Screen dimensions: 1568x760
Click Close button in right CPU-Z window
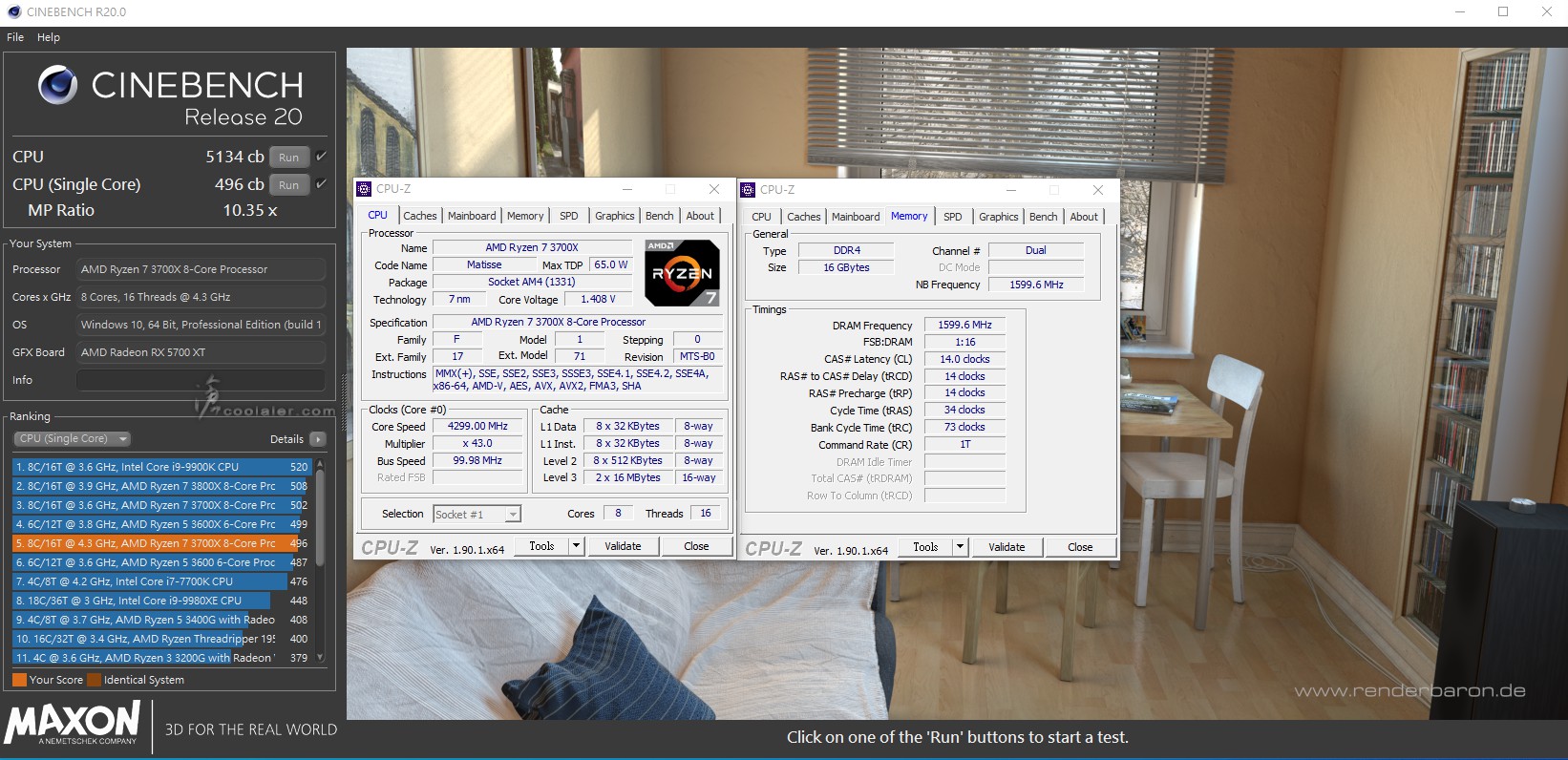[x=1080, y=547]
